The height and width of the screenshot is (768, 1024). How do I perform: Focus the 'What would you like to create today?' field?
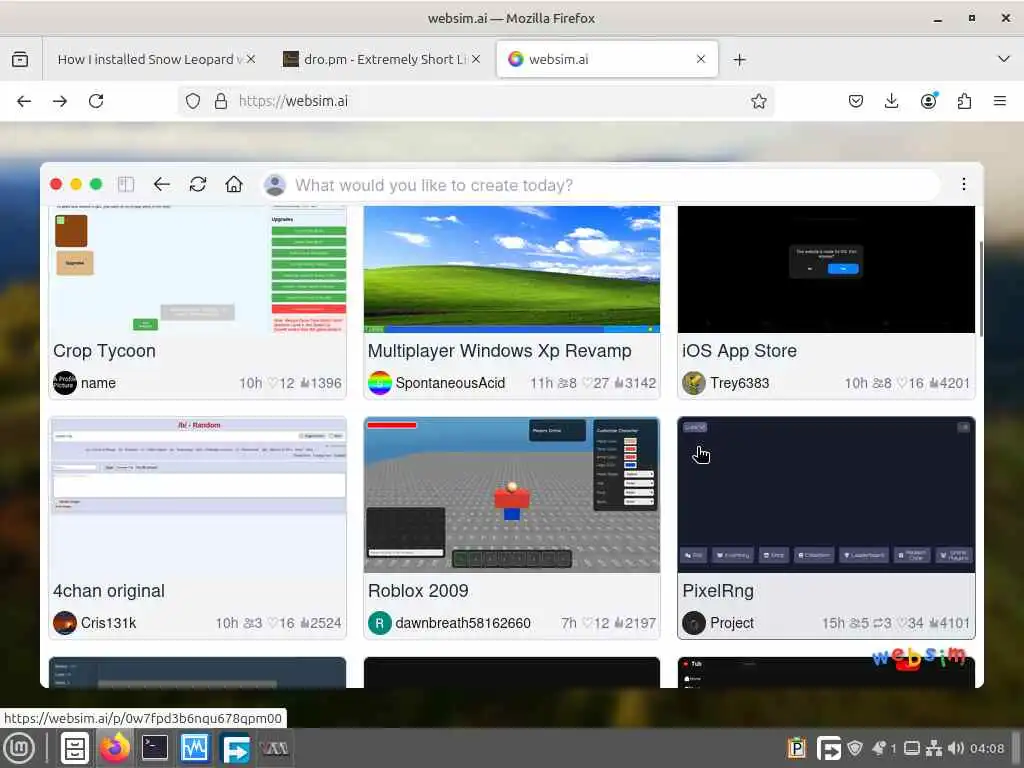pos(601,185)
